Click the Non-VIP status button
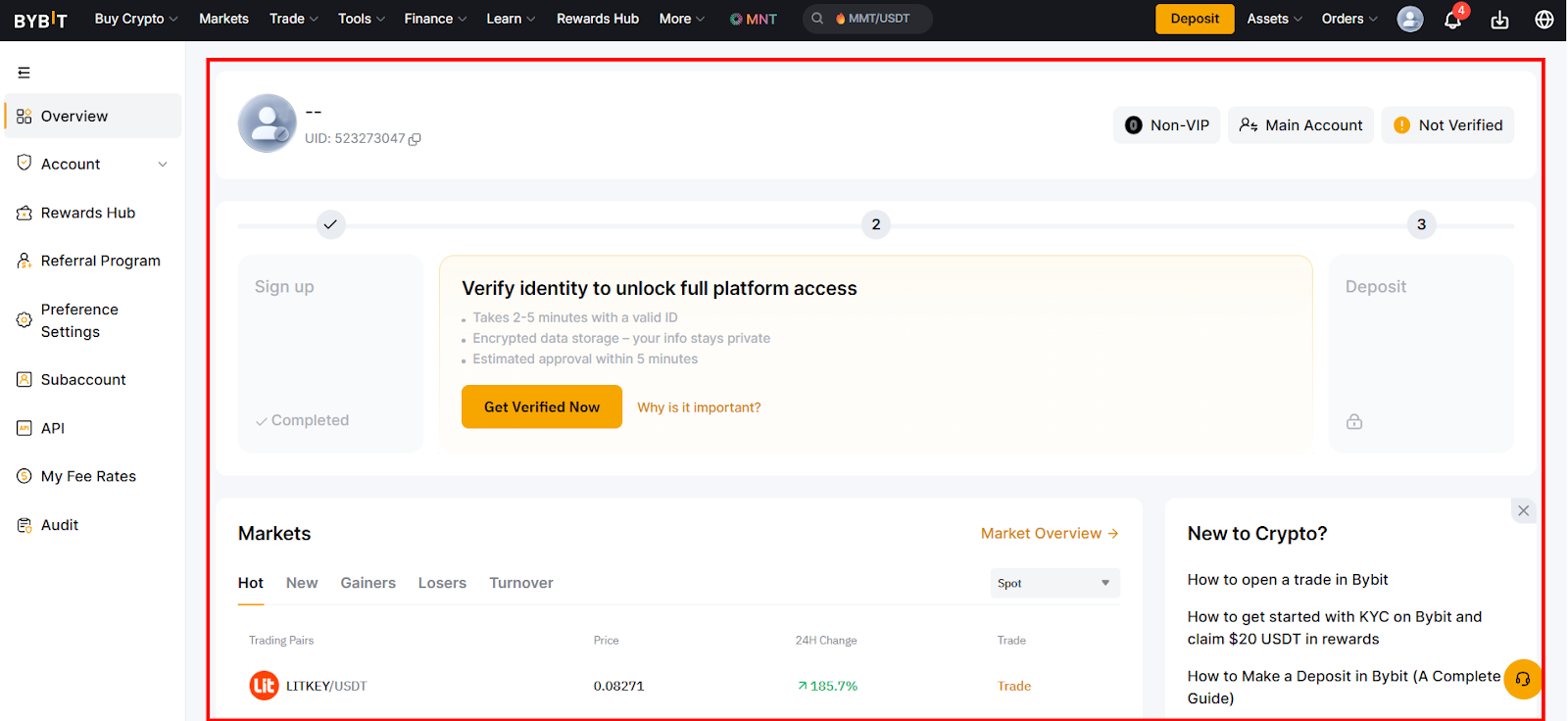 (1166, 125)
